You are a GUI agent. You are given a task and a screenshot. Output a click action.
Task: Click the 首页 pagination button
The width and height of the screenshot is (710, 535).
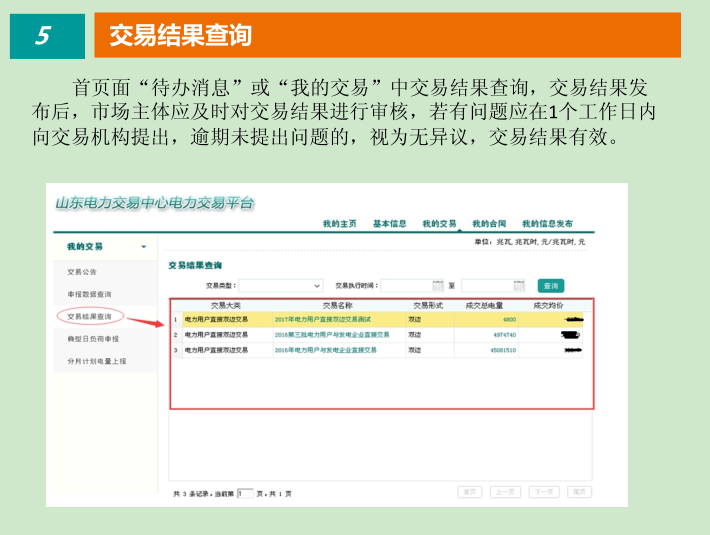click(469, 492)
